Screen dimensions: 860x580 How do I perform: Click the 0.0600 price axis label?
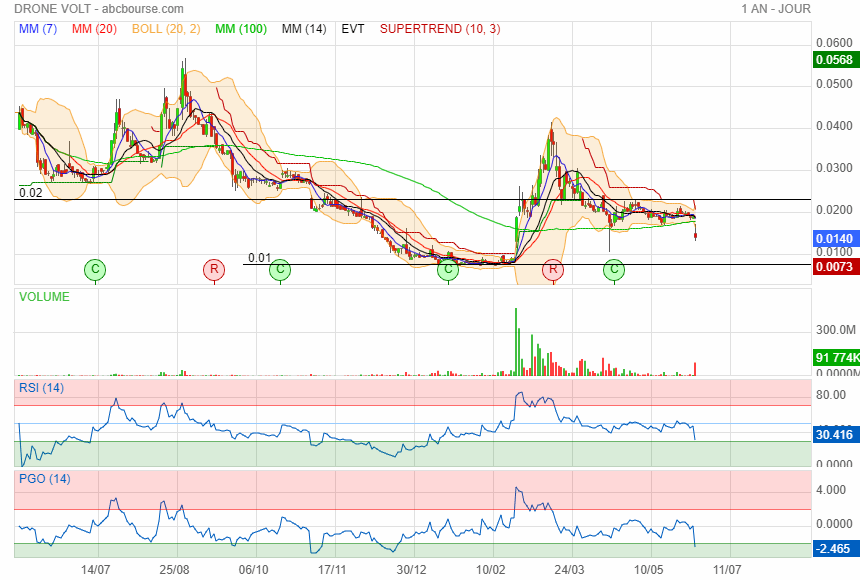[x=834, y=43]
